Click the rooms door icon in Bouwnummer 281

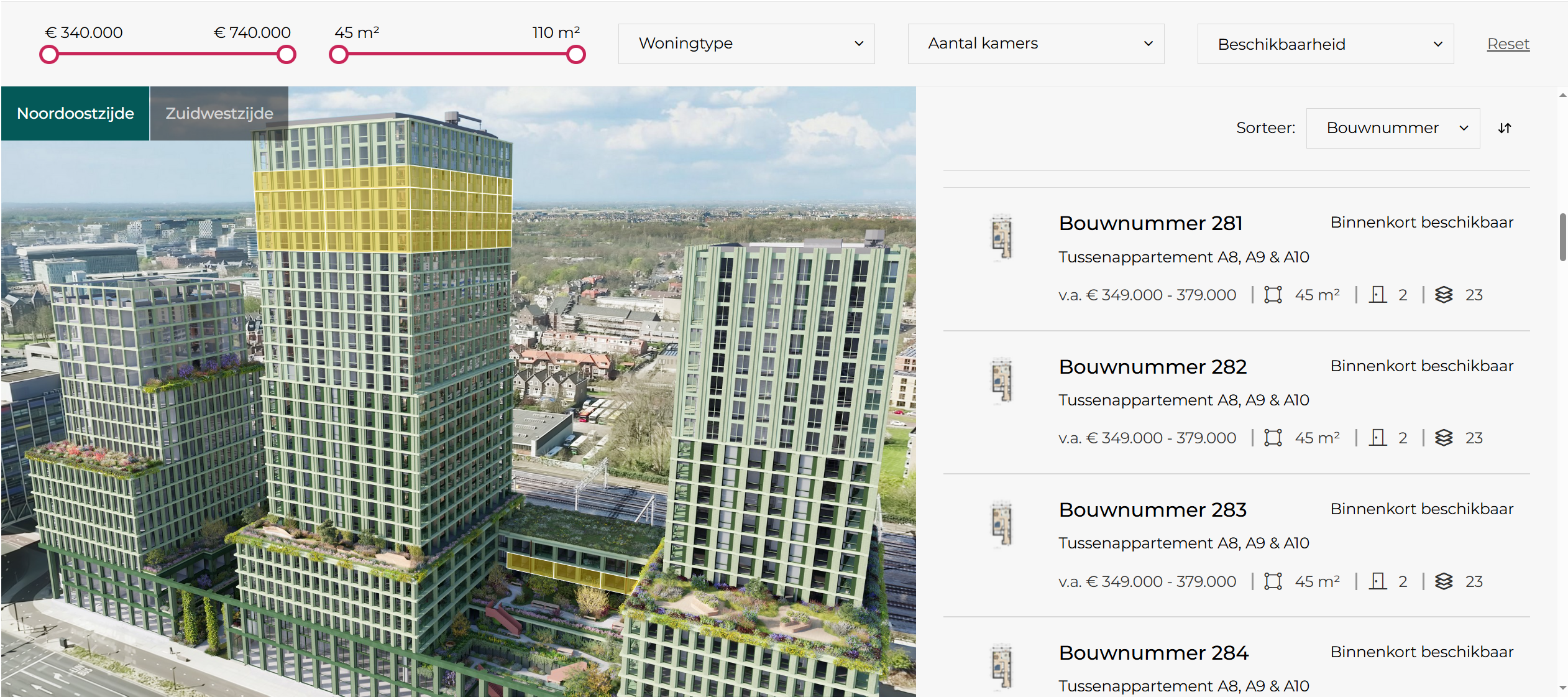pyautogui.click(x=1378, y=295)
